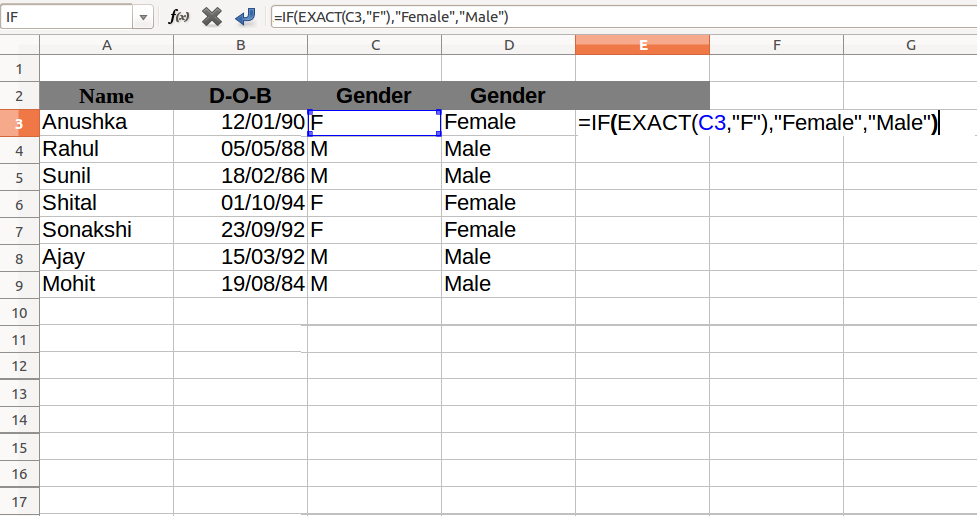Viewport: 977px width, 516px height.
Task: Select the D-O-B header cell
Action: point(240,96)
